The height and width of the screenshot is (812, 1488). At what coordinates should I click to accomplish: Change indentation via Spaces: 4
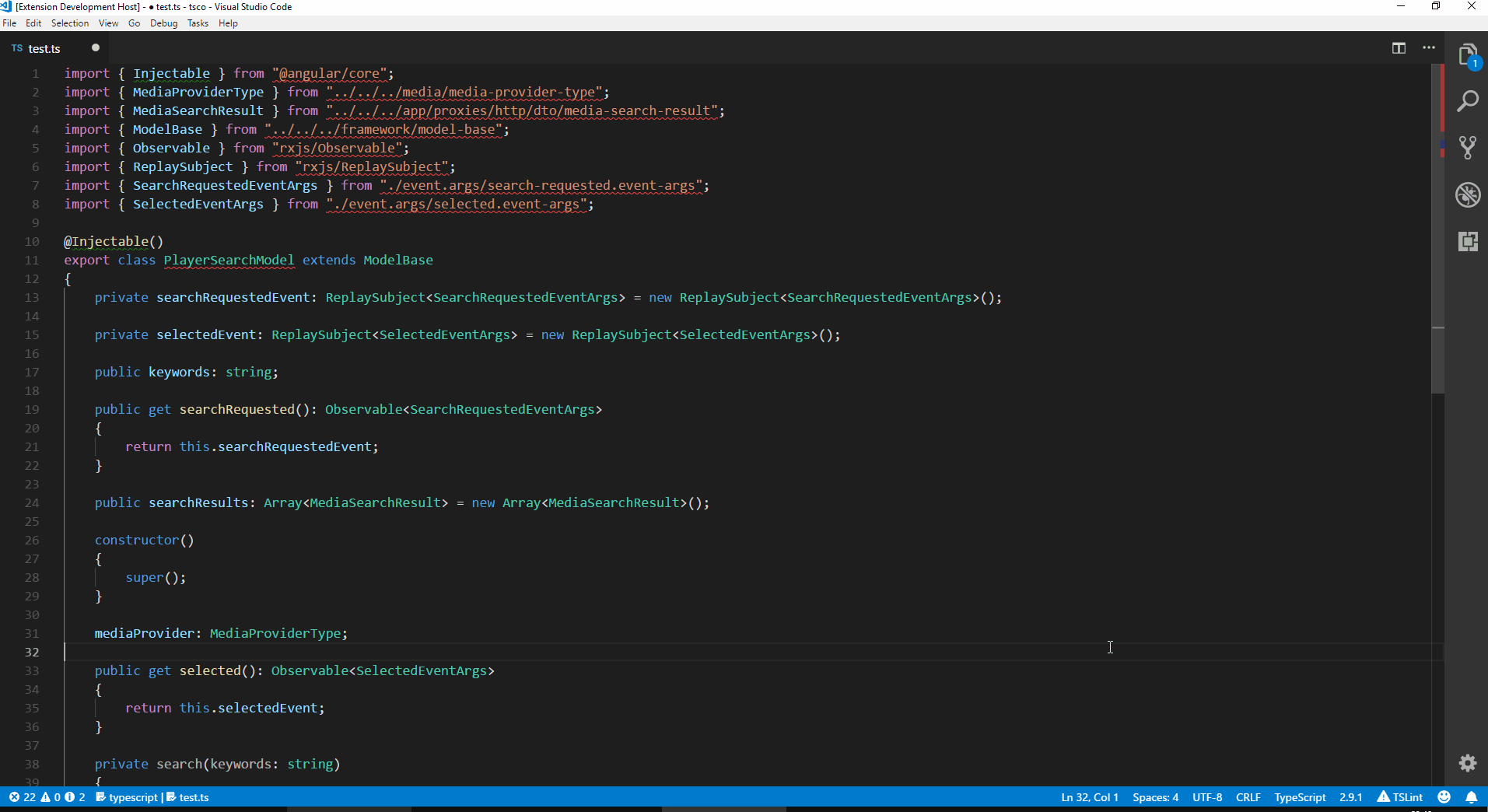pyautogui.click(x=1155, y=797)
